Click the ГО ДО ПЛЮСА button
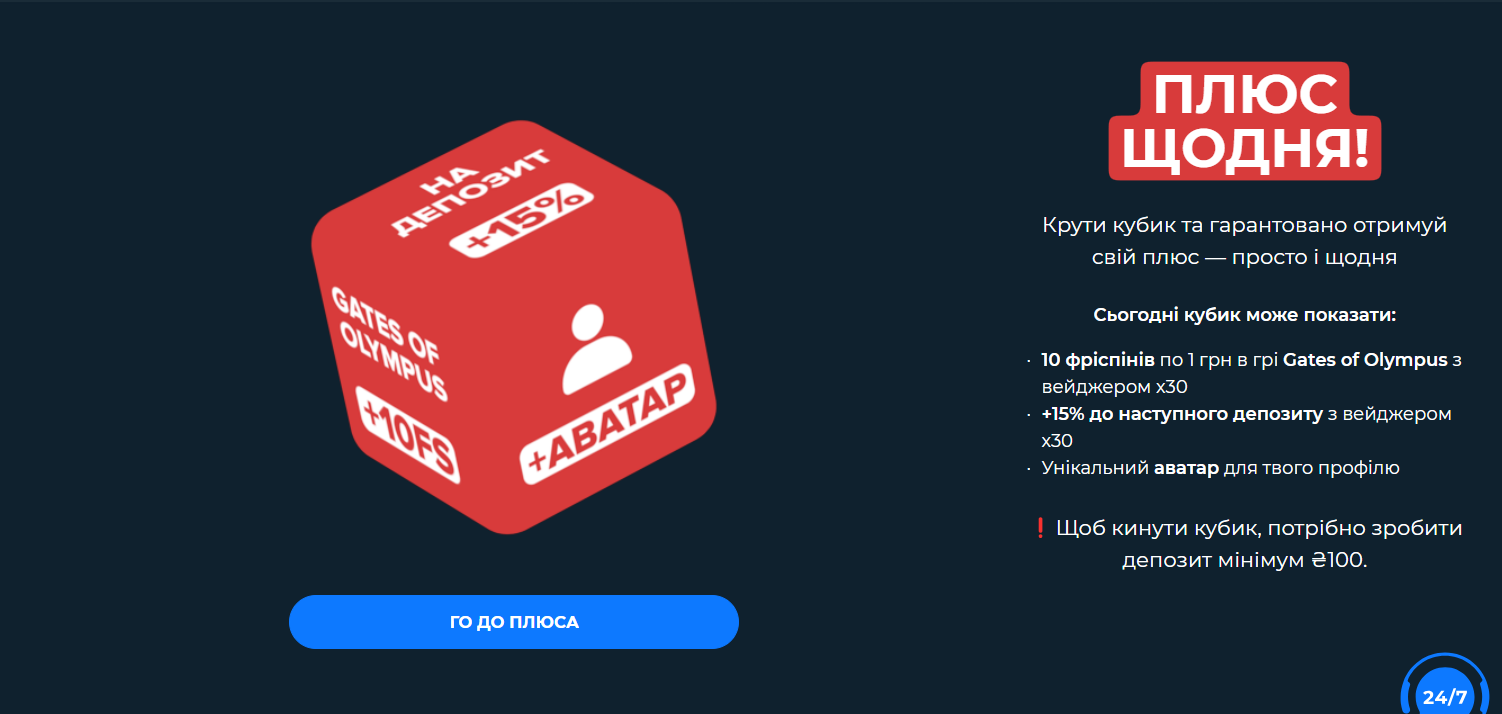 [x=514, y=622]
